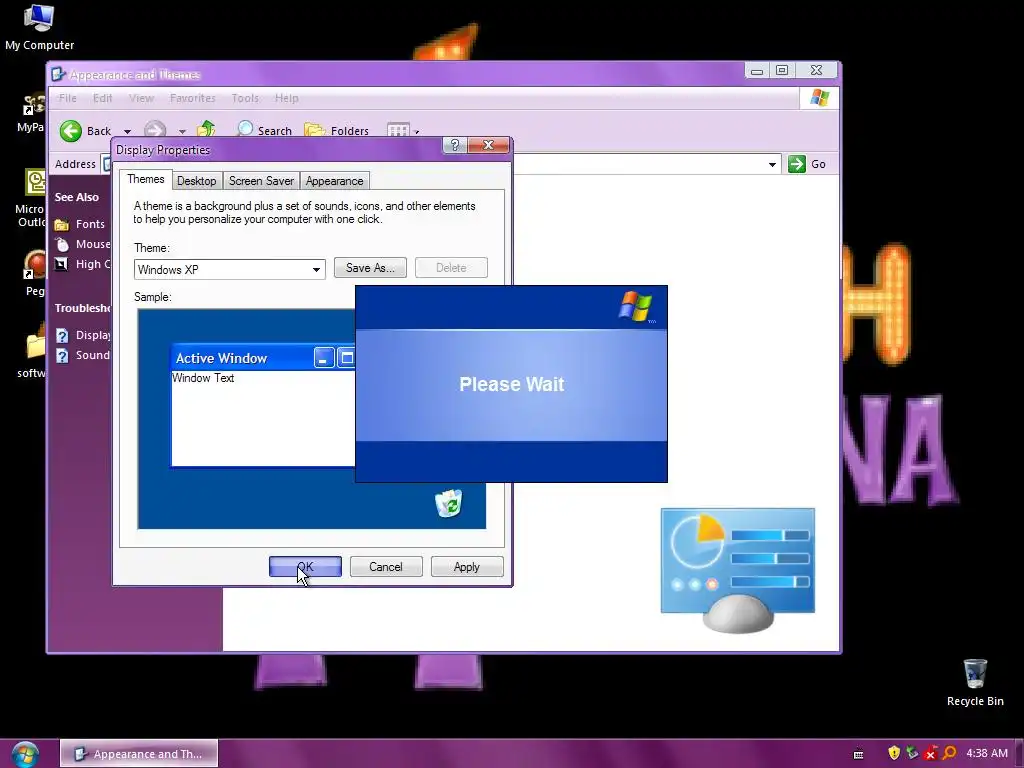
Task: Open Search in the explorer toolbar
Action: [x=264, y=130]
